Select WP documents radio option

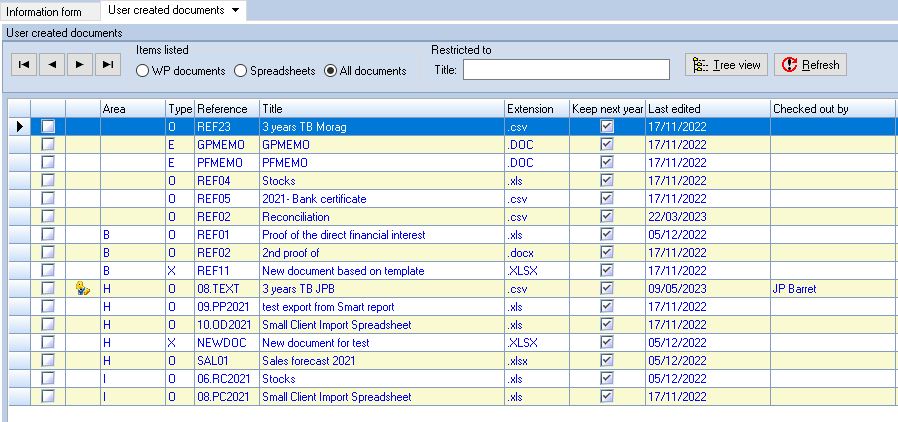click(181, 71)
